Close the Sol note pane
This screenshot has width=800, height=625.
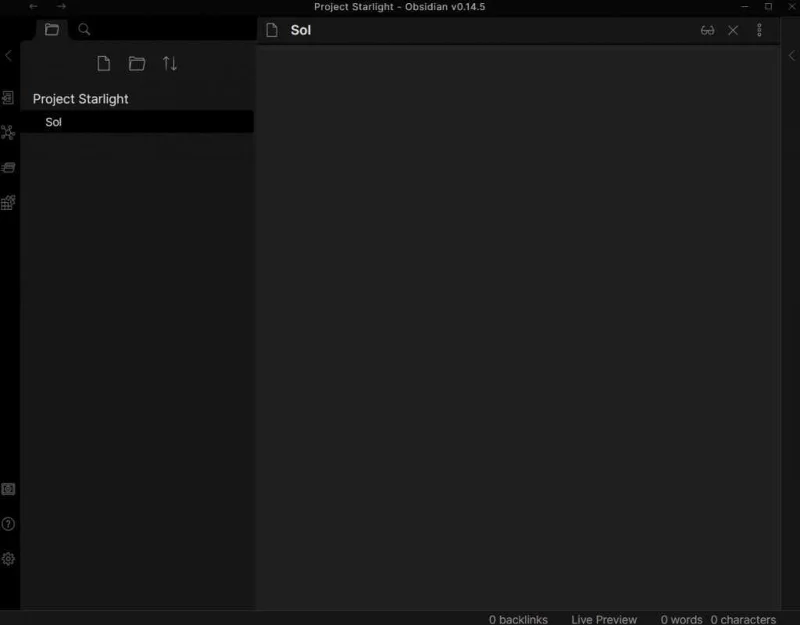tap(733, 31)
